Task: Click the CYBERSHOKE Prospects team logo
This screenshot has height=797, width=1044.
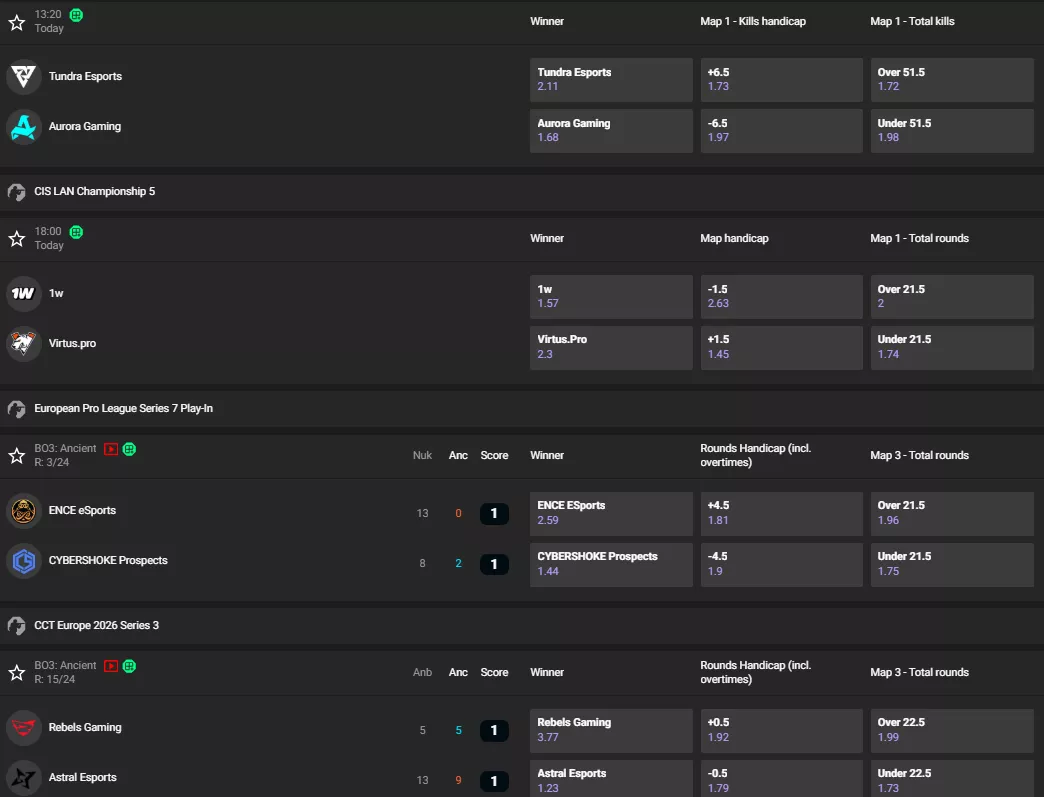Action: point(24,561)
